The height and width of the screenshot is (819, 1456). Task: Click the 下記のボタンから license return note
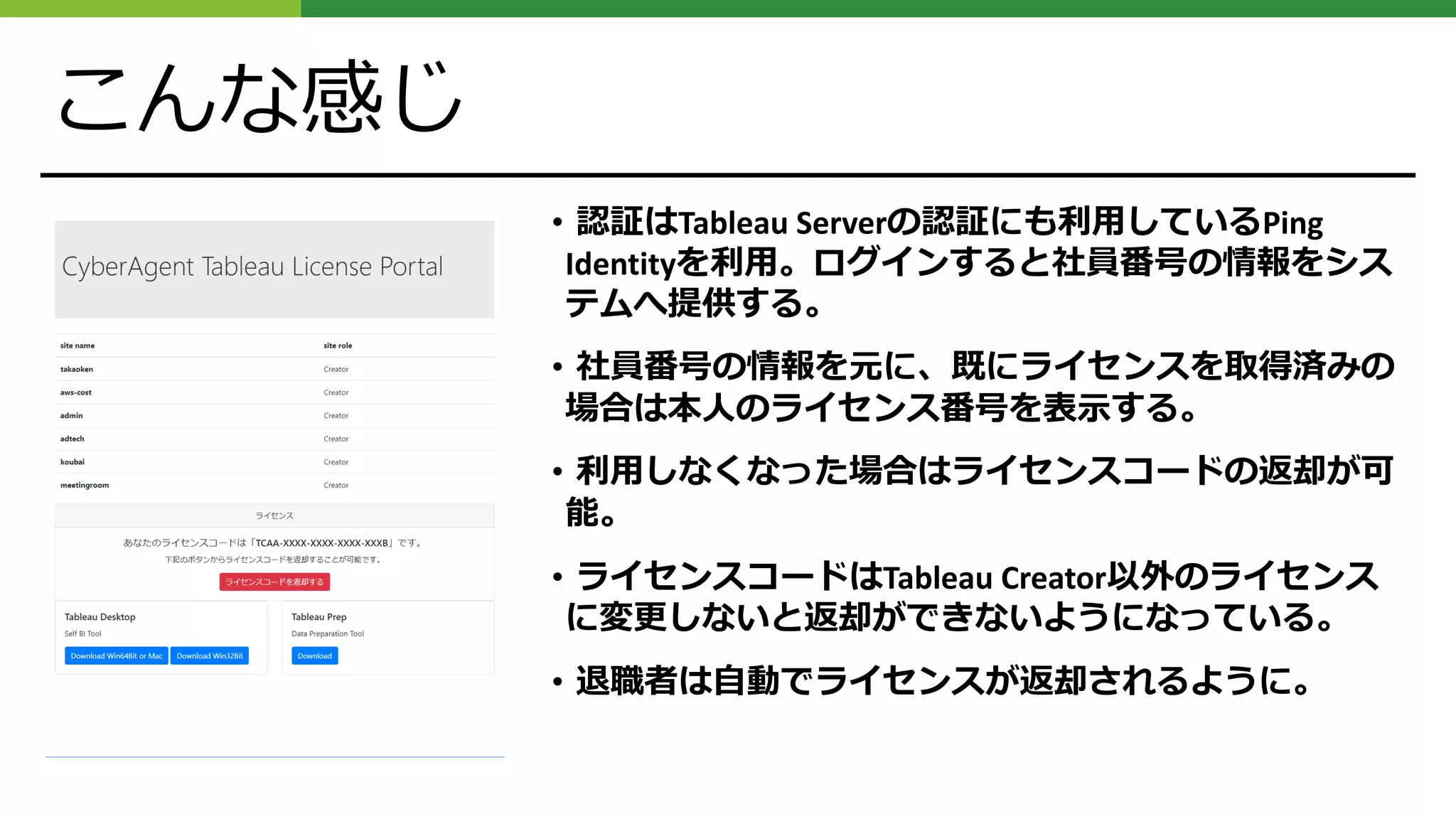[274, 560]
